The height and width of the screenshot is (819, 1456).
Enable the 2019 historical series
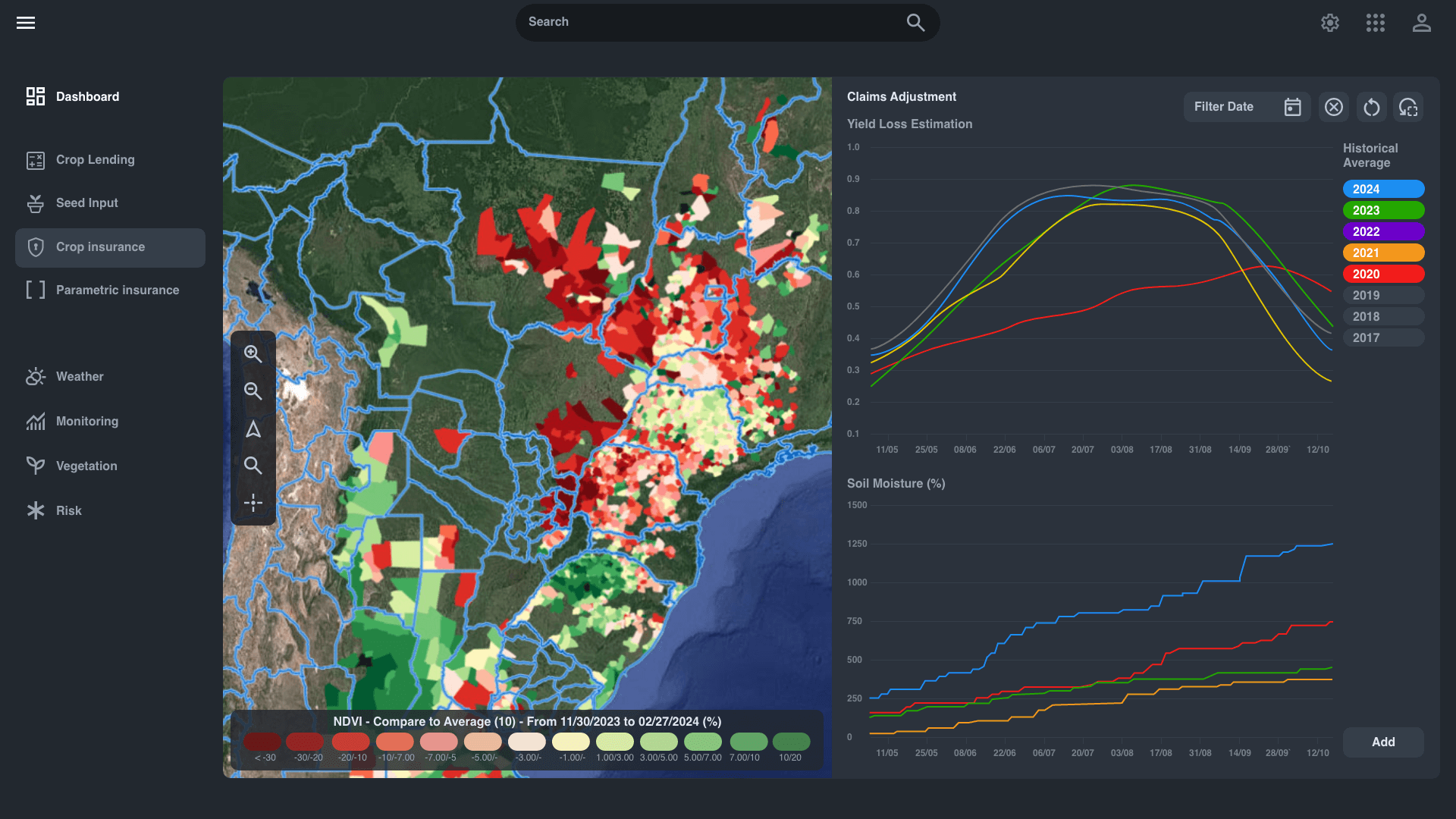pos(1383,295)
